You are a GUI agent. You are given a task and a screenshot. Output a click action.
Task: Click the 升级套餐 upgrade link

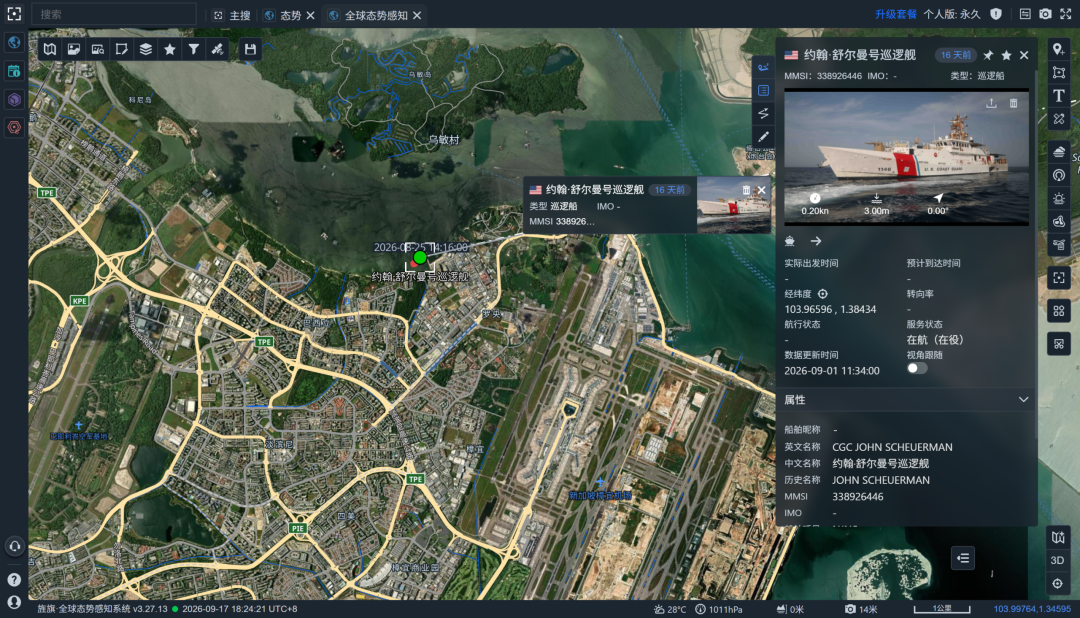895,14
